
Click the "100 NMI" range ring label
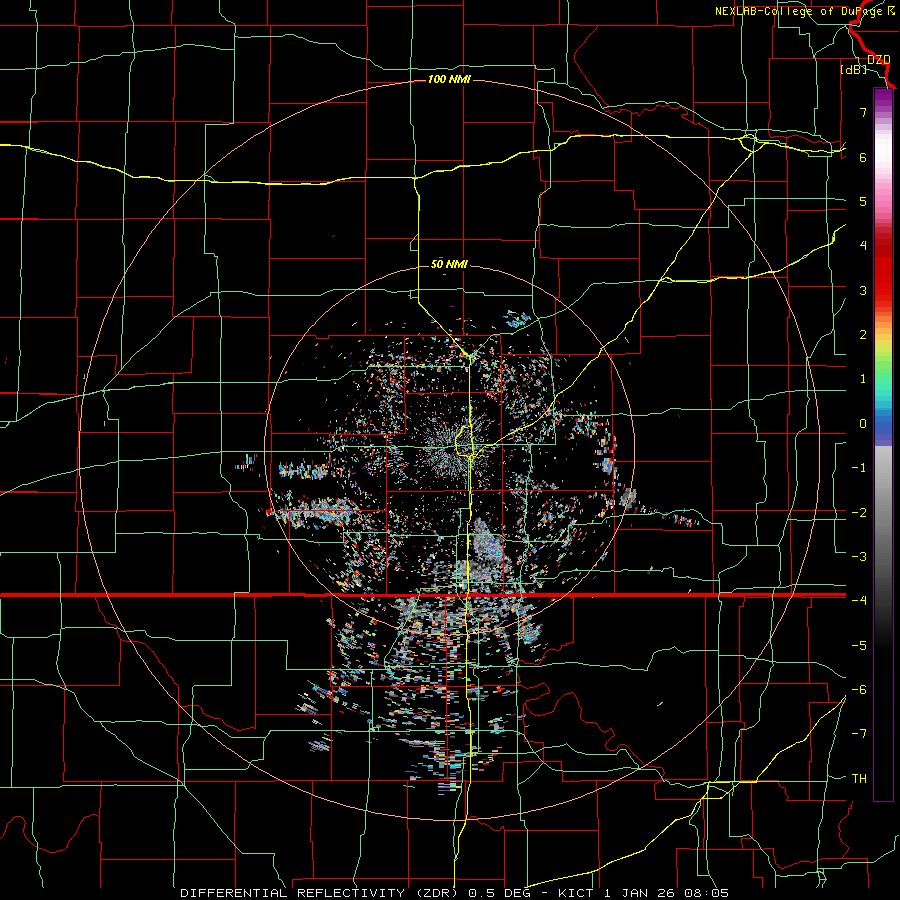(x=449, y=79)
